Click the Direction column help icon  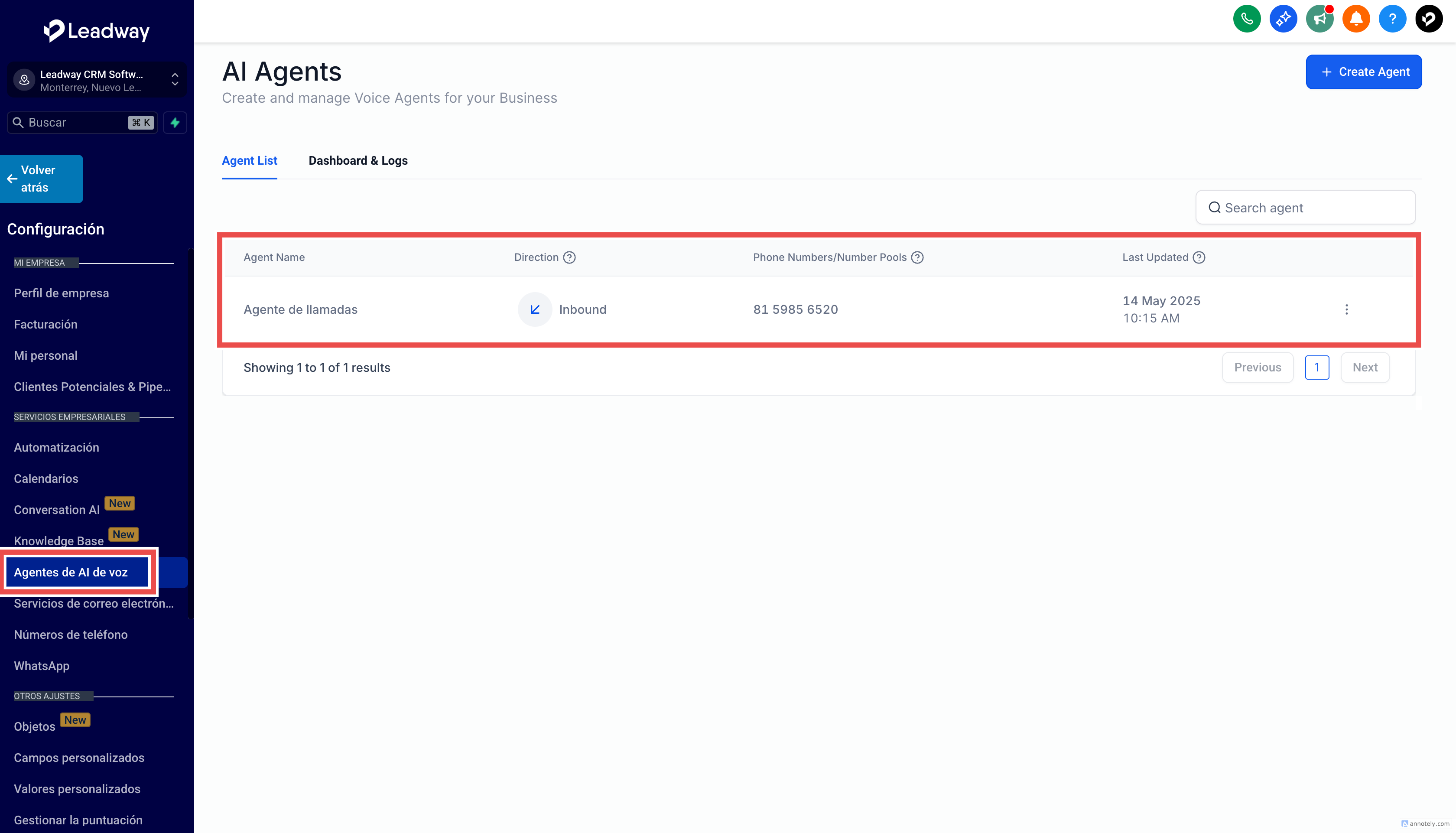(x=569, y=257)
